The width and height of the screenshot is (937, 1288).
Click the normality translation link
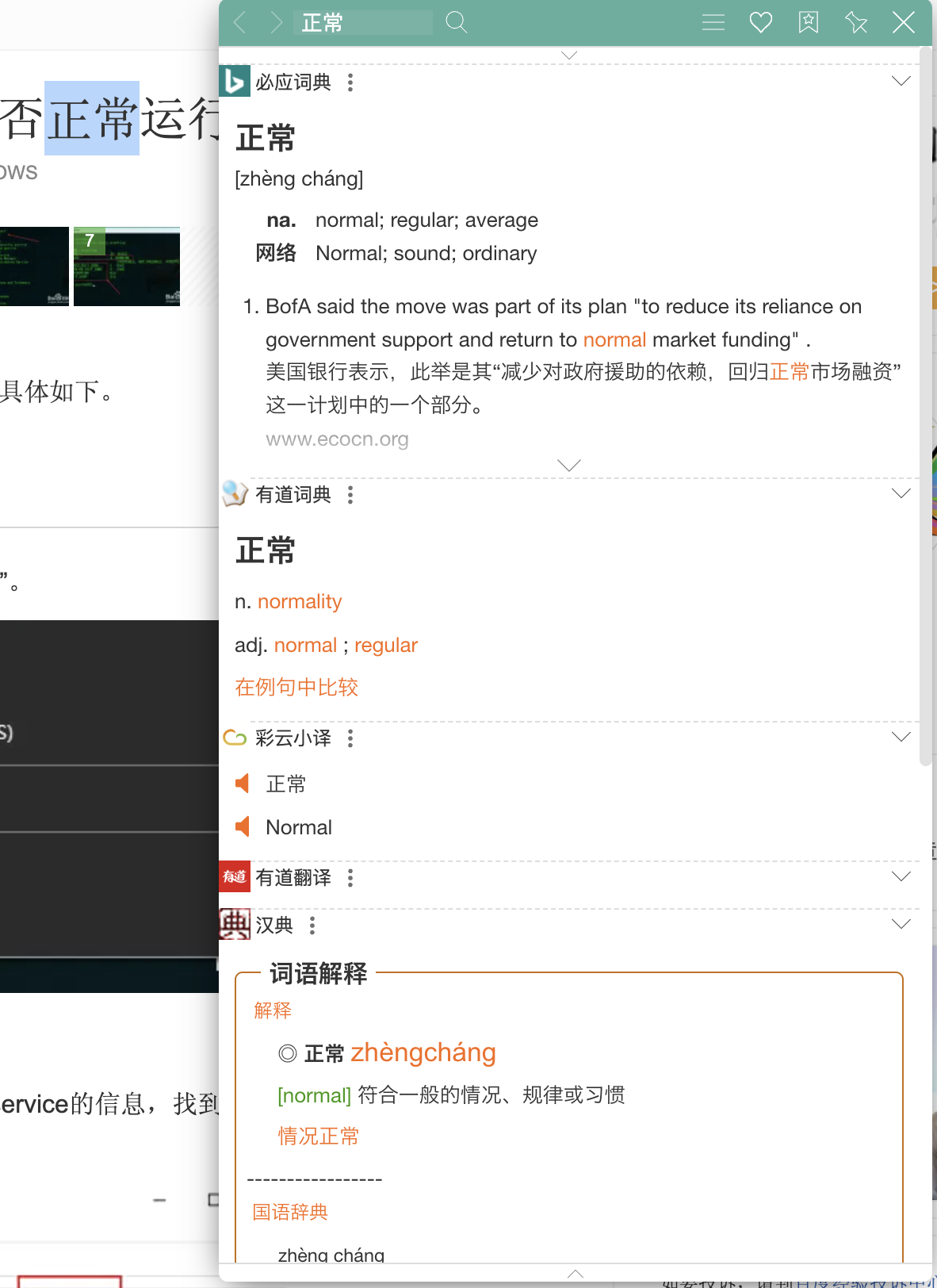click(x=300, y=602)
